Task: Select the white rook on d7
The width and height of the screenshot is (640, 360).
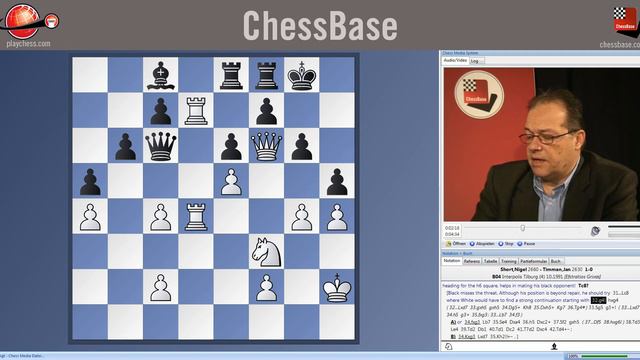Action: tap(196, 110)
